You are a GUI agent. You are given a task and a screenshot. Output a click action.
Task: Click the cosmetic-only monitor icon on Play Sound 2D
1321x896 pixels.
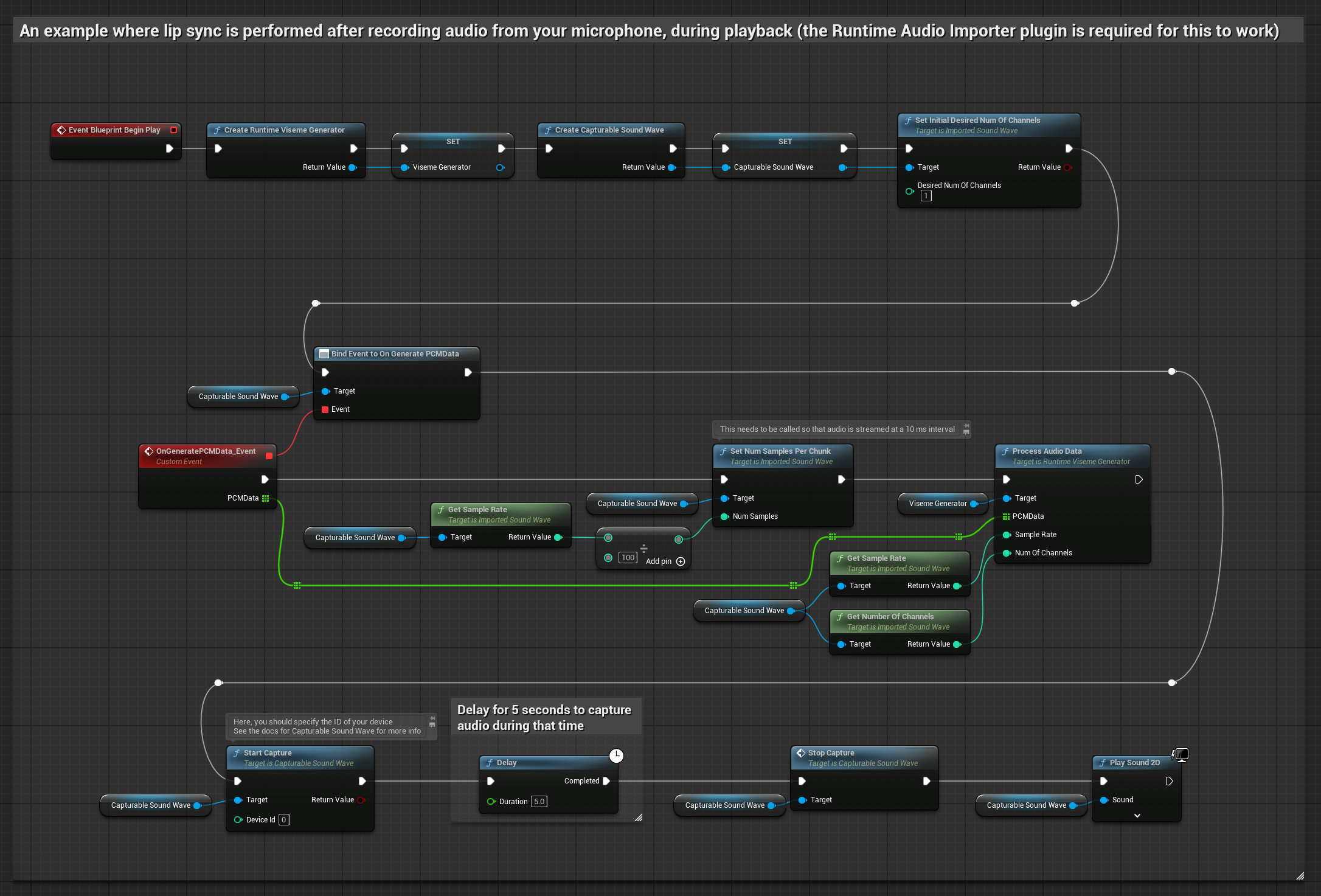[x=1180, y=755]
